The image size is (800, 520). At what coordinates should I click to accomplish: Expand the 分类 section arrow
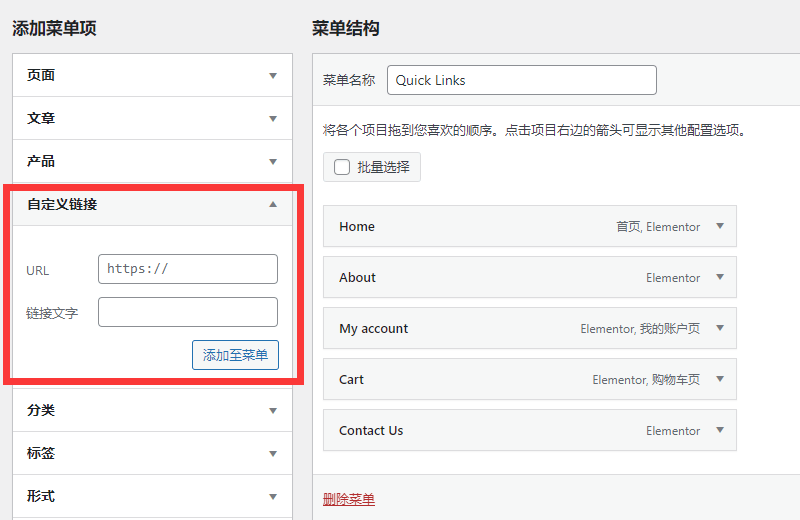pyautogui.click(x=273, y=411)
